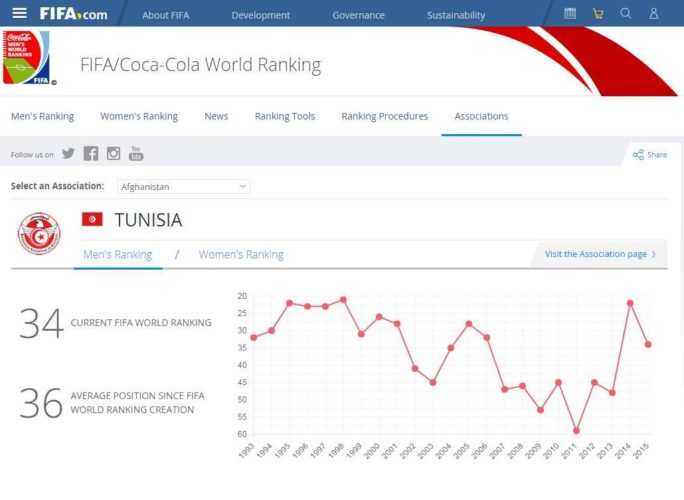
Task: Click the Instagram icon
Action: pos(114,154)
